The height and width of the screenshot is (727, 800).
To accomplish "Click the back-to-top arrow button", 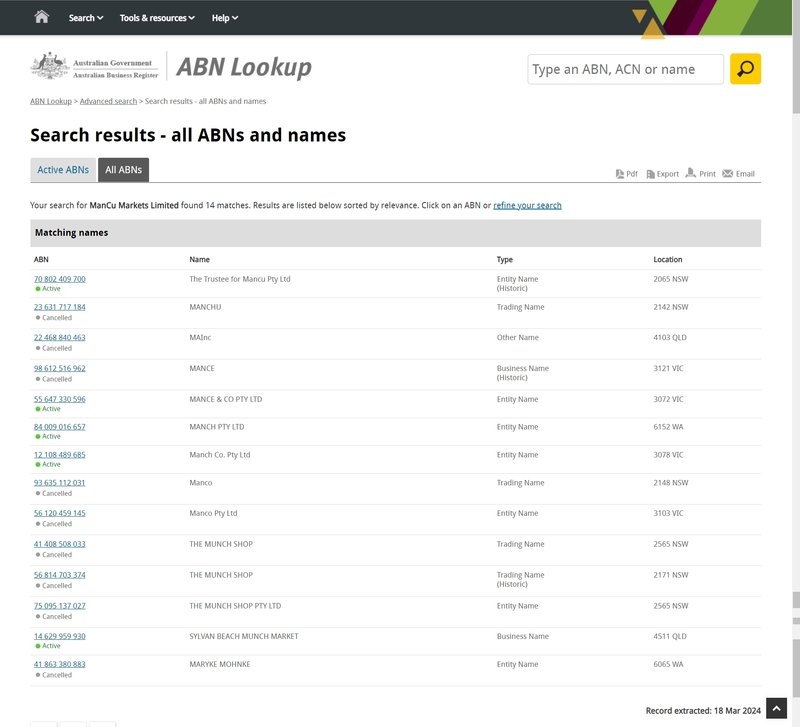I will (777, 709).
